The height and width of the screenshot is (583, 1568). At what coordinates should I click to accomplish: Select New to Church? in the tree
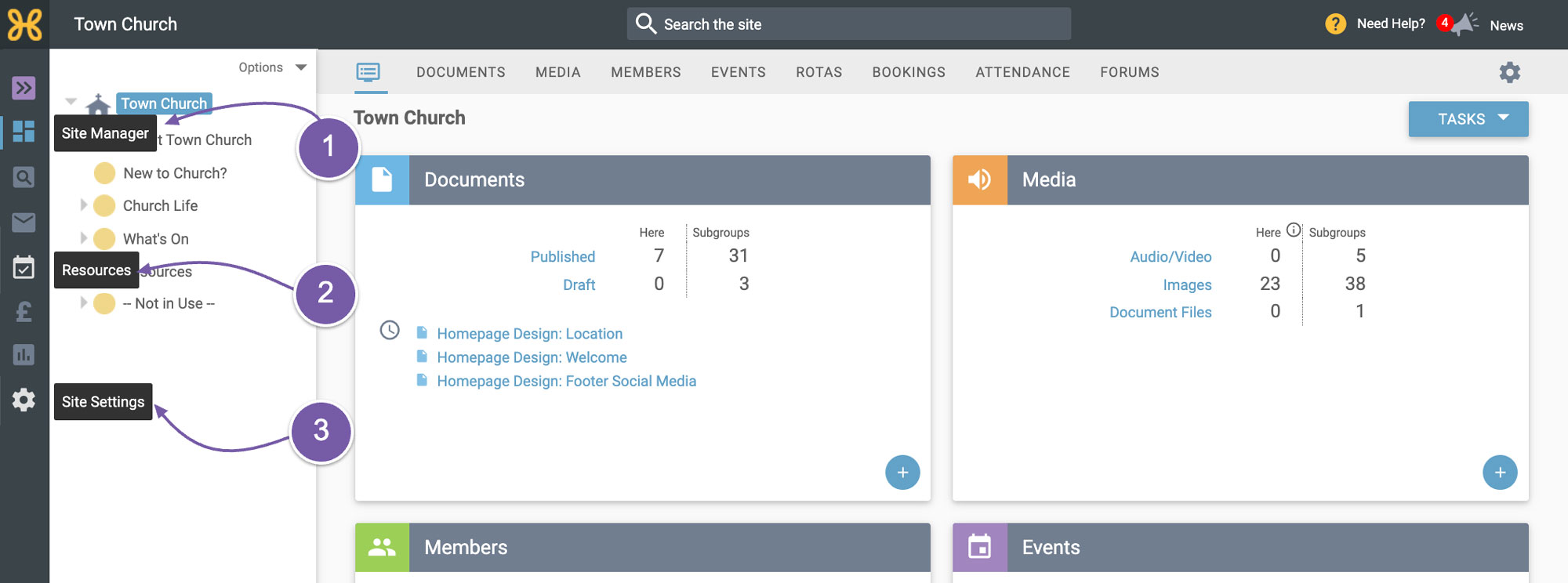(x=175, y=173)
